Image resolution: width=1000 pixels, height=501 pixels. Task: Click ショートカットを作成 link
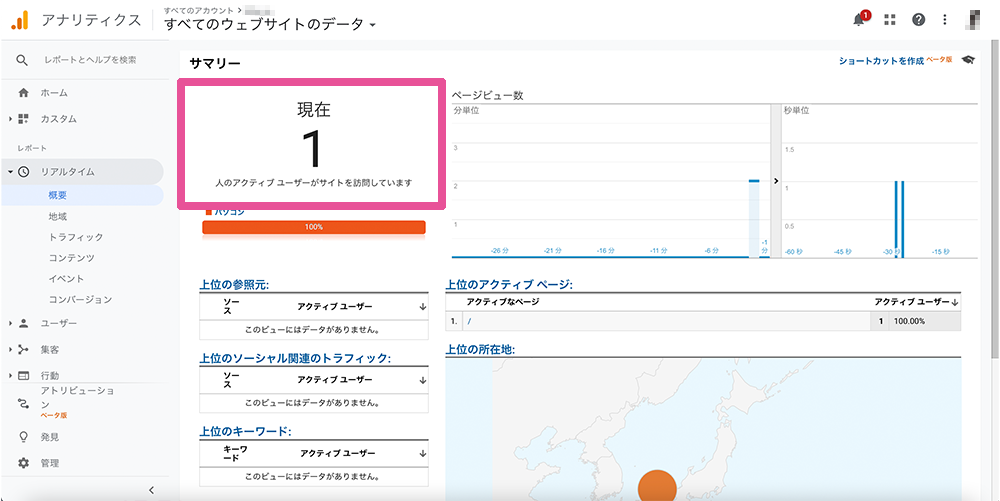coord(881,61)
